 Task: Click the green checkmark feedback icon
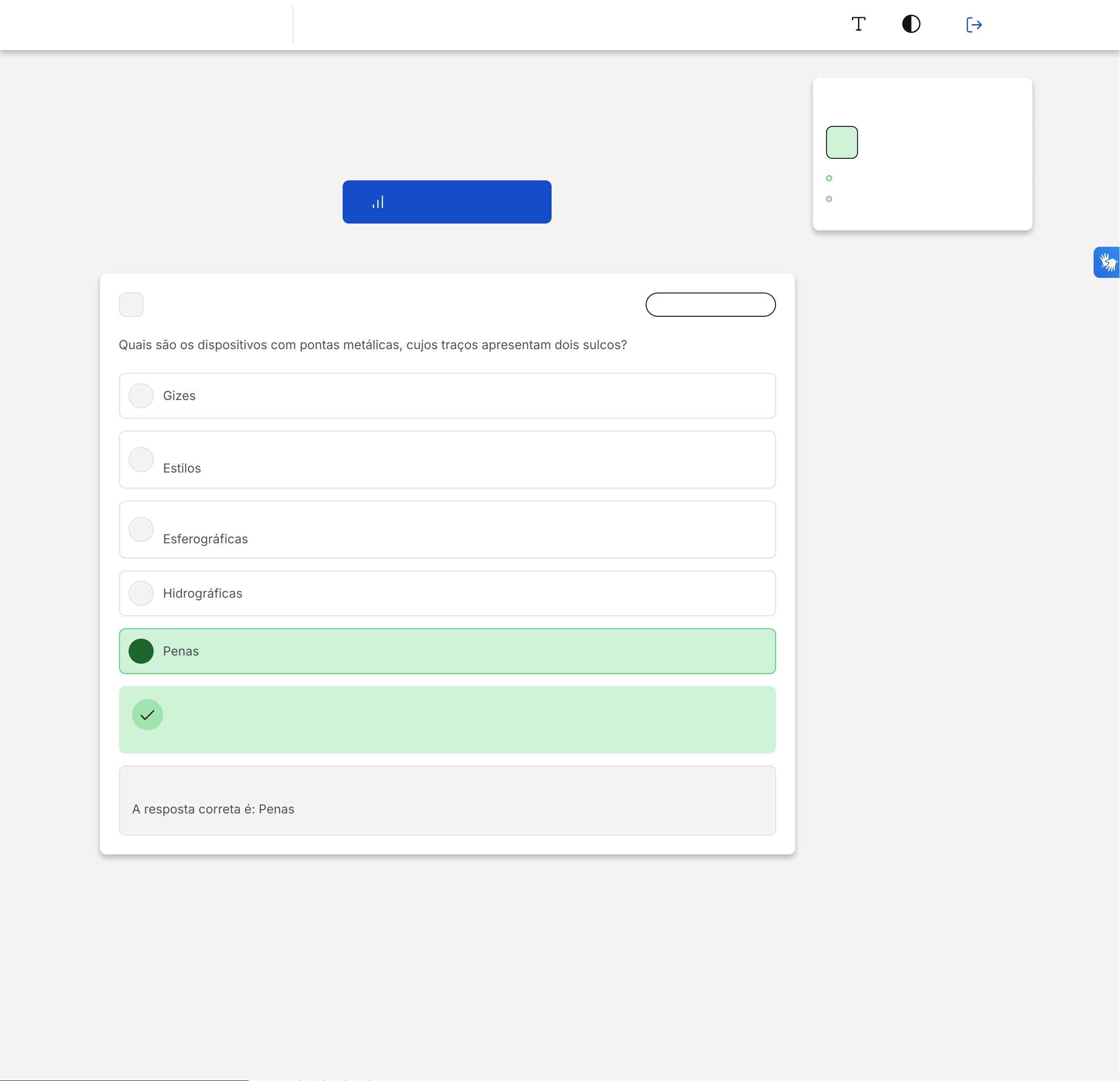[x=148, y=714]
